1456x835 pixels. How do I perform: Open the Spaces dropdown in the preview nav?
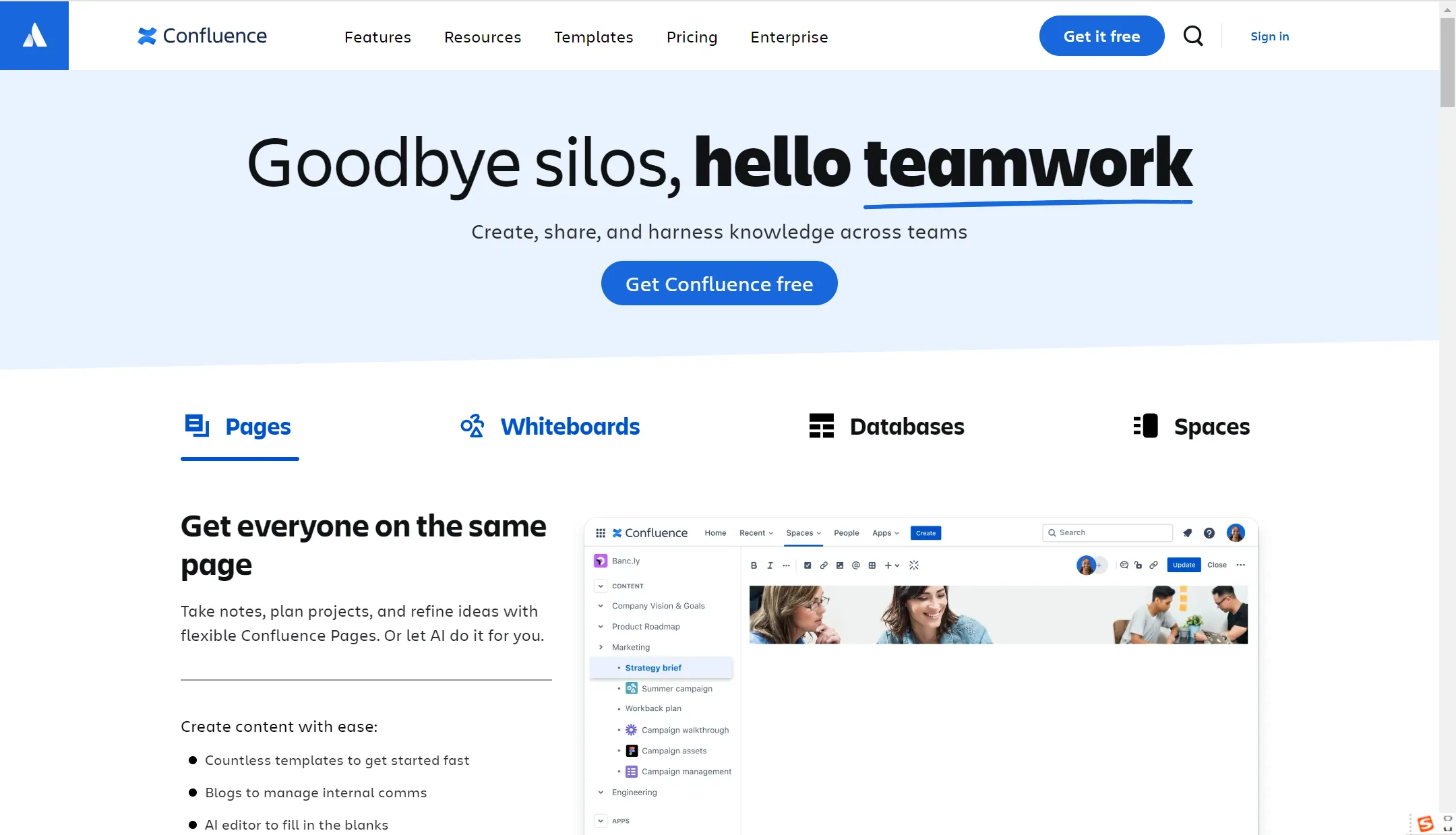tap(803, 533)
